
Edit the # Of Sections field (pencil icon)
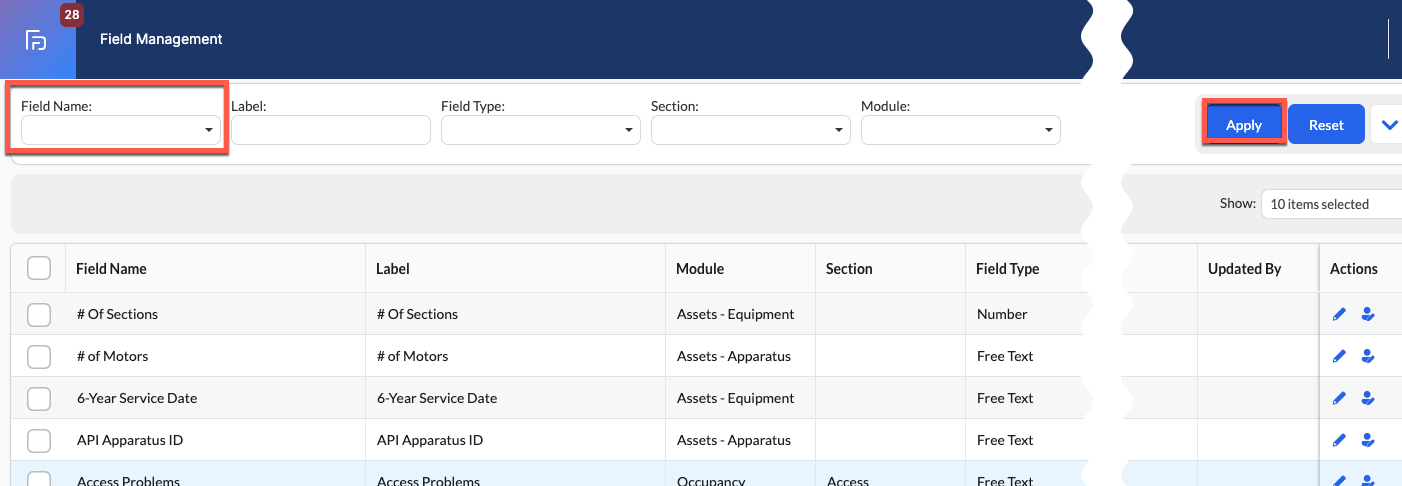(1340, 314)
